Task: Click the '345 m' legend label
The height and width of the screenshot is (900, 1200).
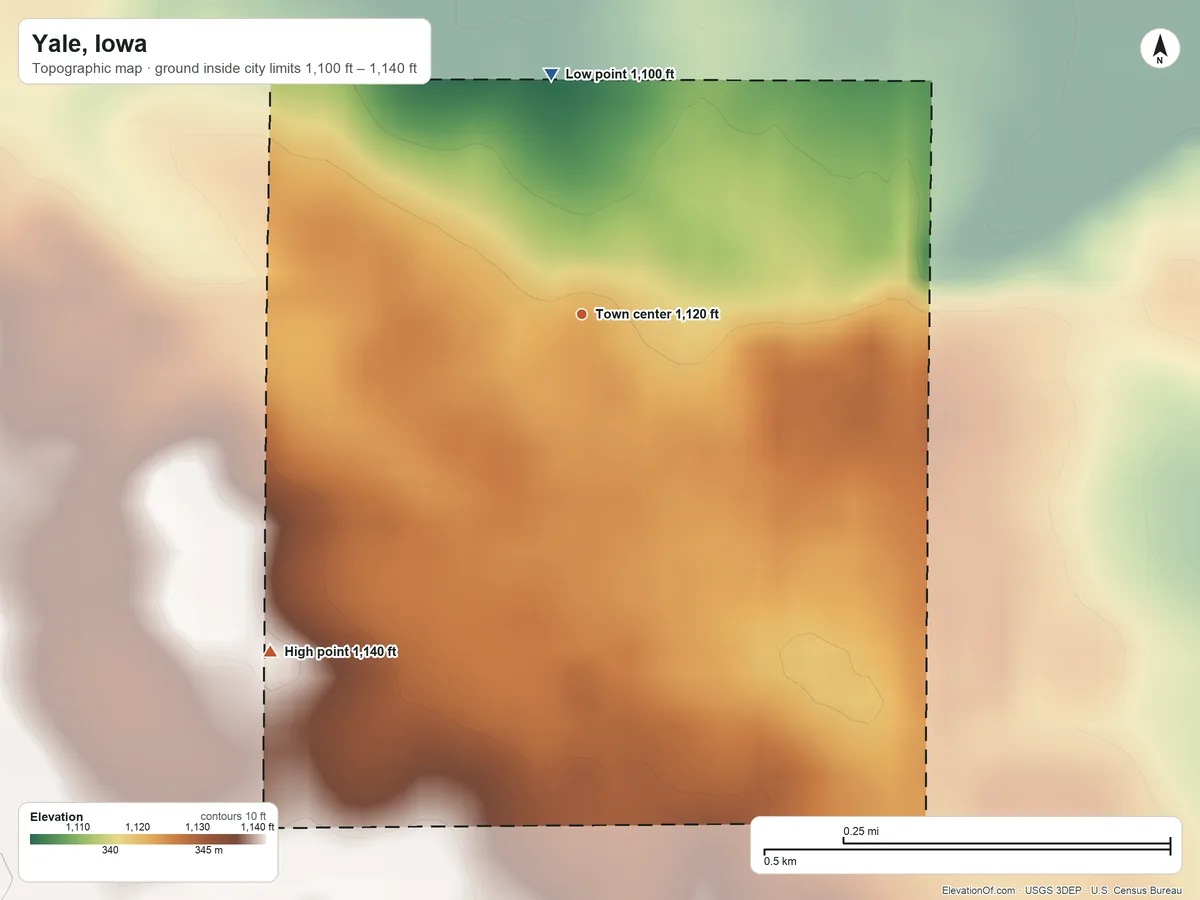Action: pos(208,851)
